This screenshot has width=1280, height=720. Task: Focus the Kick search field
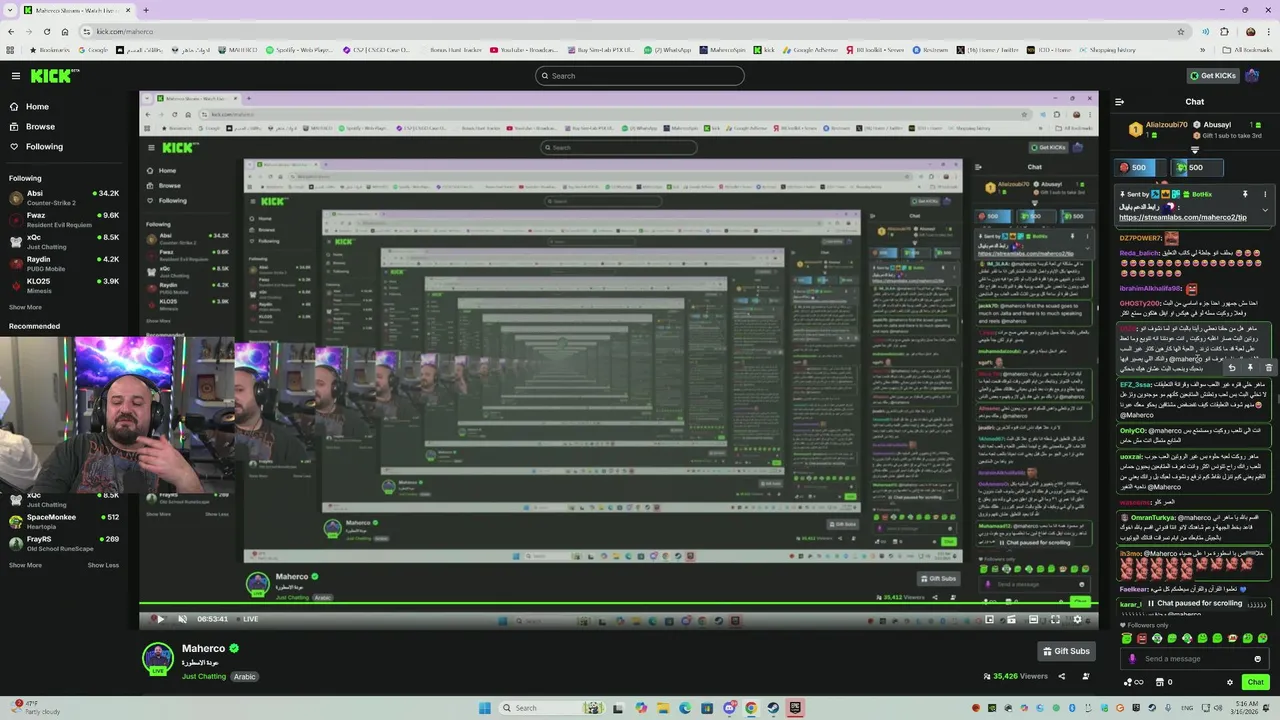coord(640,76)
